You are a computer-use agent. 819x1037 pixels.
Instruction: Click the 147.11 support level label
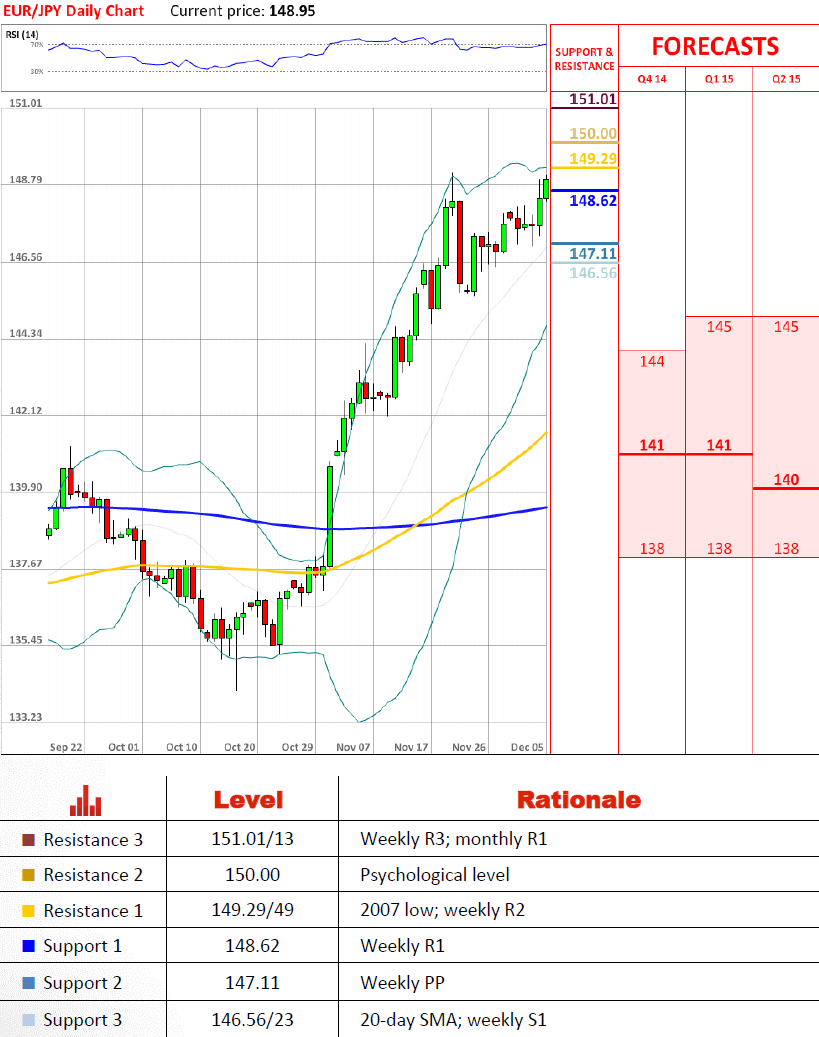593,253
